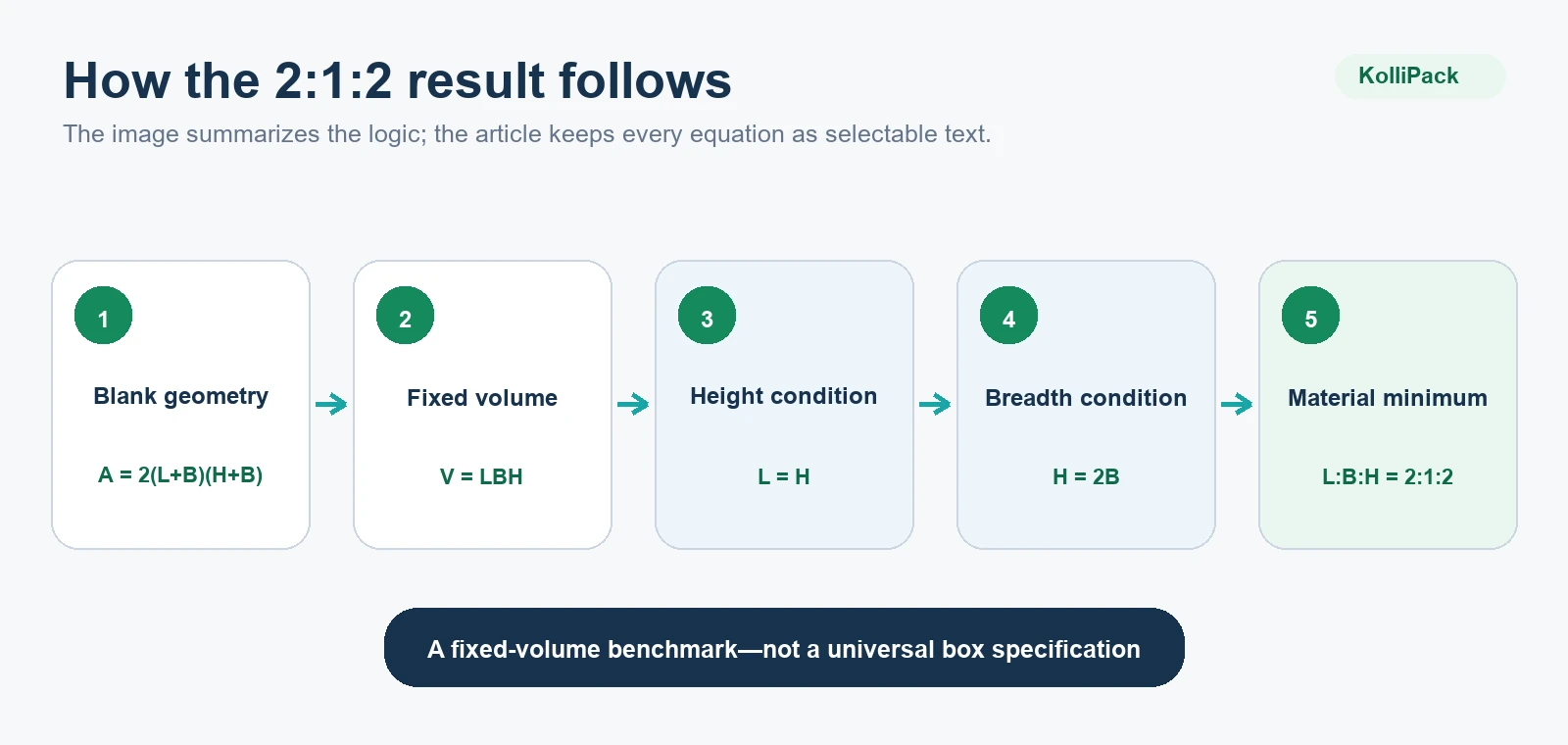
Task: Click the H = 2B equation text
Action: tap(1086, 476)
